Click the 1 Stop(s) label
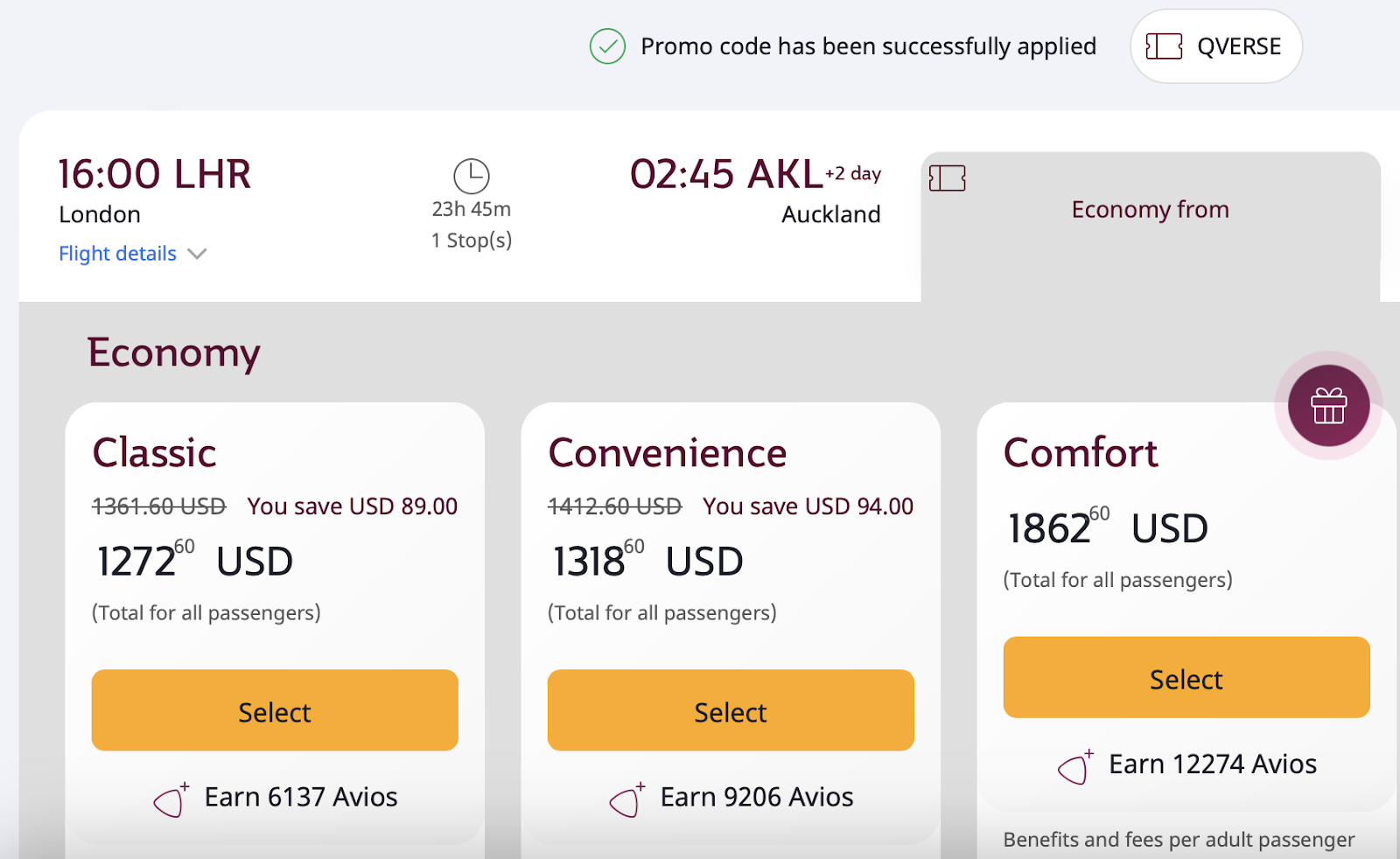 pyautogui.click(x=472, y=241)
